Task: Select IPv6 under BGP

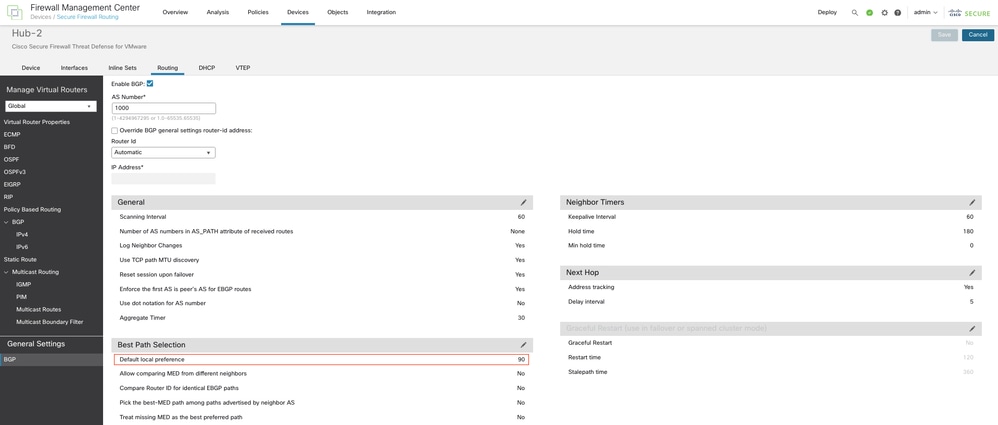Action: 22,247
